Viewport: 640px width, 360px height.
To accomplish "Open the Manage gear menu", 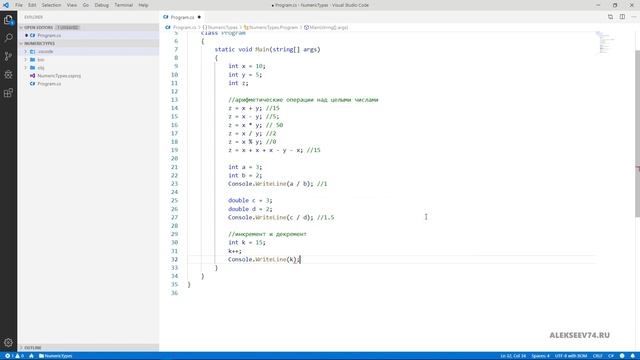I will 8,342.
